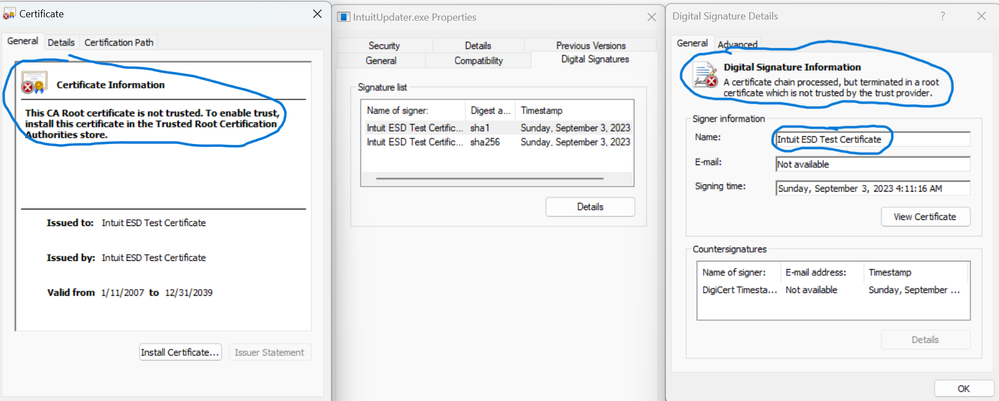Click the Issued to Intuit ESD Test Certificate text

click(x=154, y=223)
